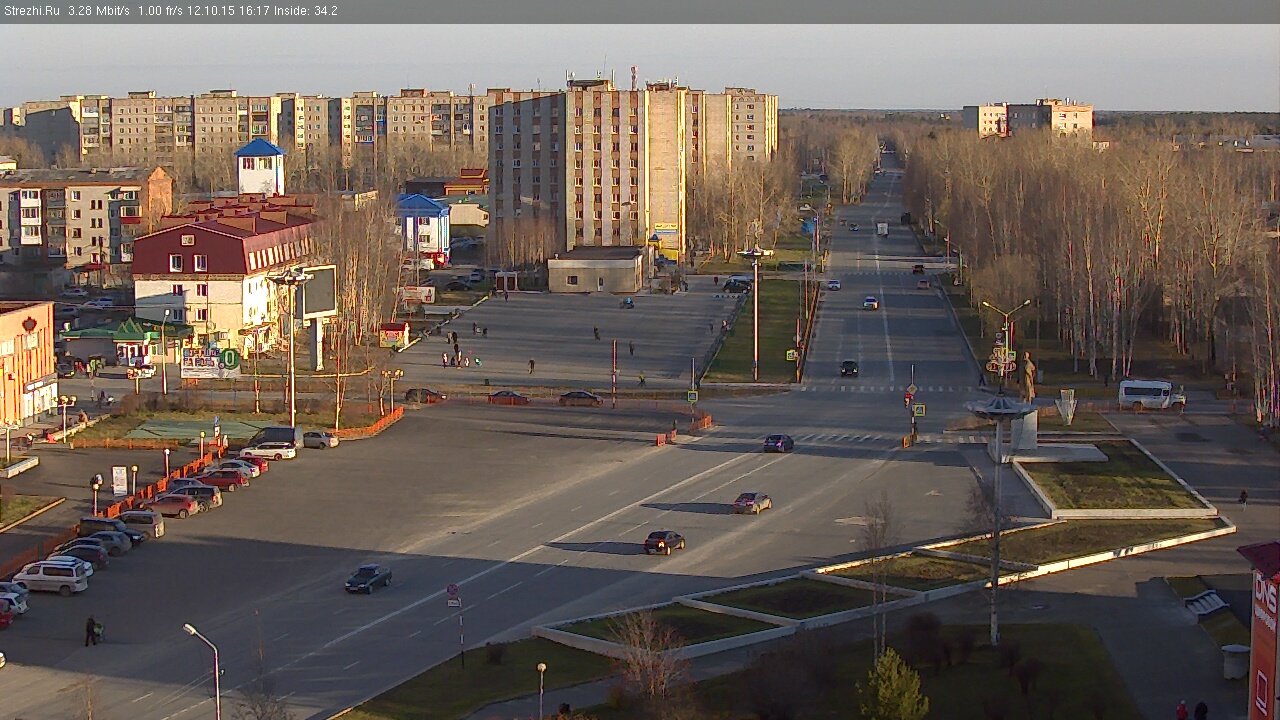
Task: Select the 3.28 Mbit/s bitrate readout
Action: coord(99,11)
